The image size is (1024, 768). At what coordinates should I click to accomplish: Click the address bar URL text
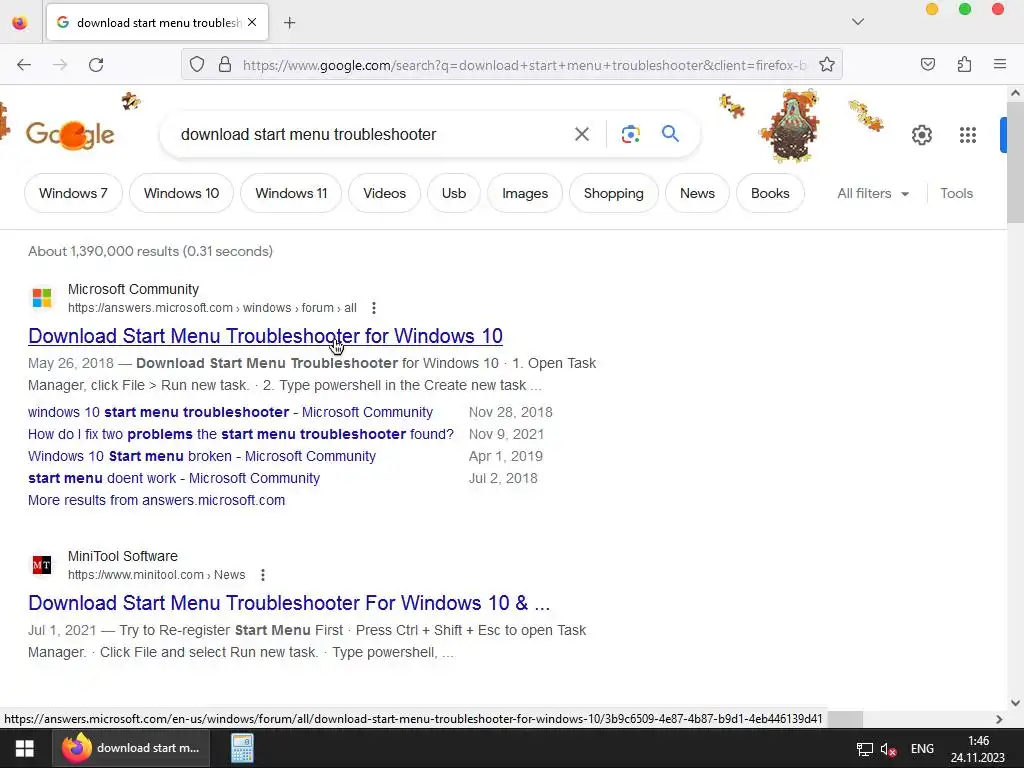pyautogui.click(x=524, y=65)
